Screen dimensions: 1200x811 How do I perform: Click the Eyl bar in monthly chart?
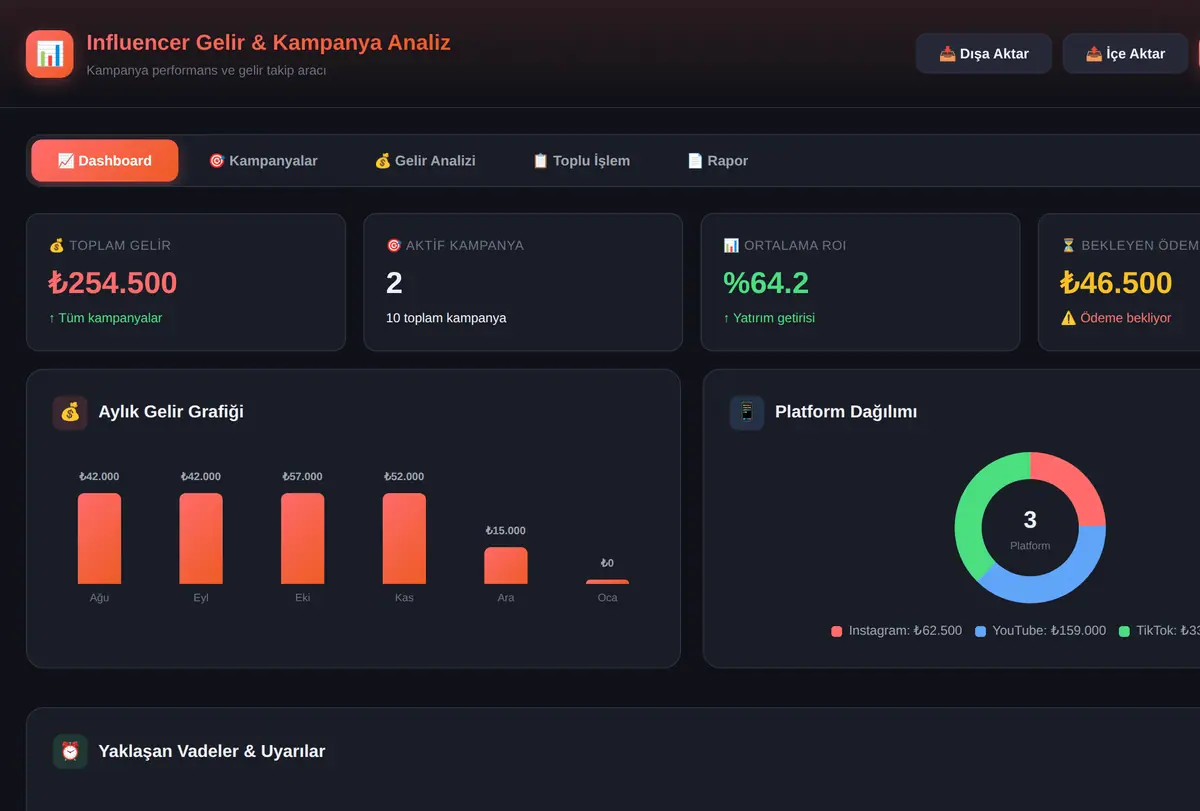pyautogui.click(x=201, y=538)
